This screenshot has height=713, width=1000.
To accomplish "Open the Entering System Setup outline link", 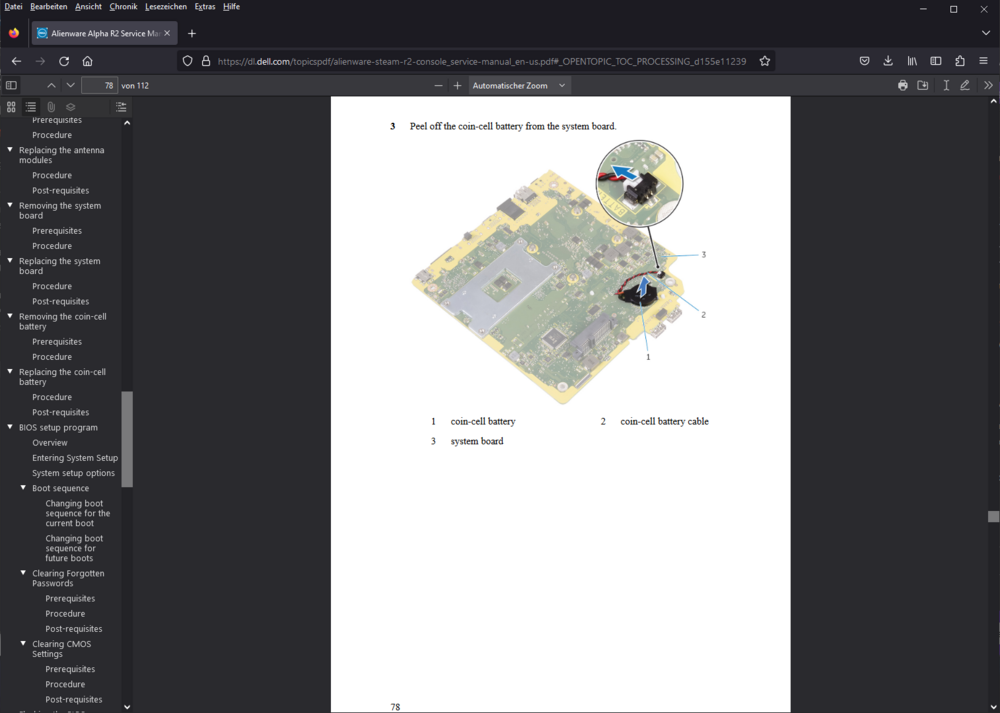I will (x=75, y=458).
